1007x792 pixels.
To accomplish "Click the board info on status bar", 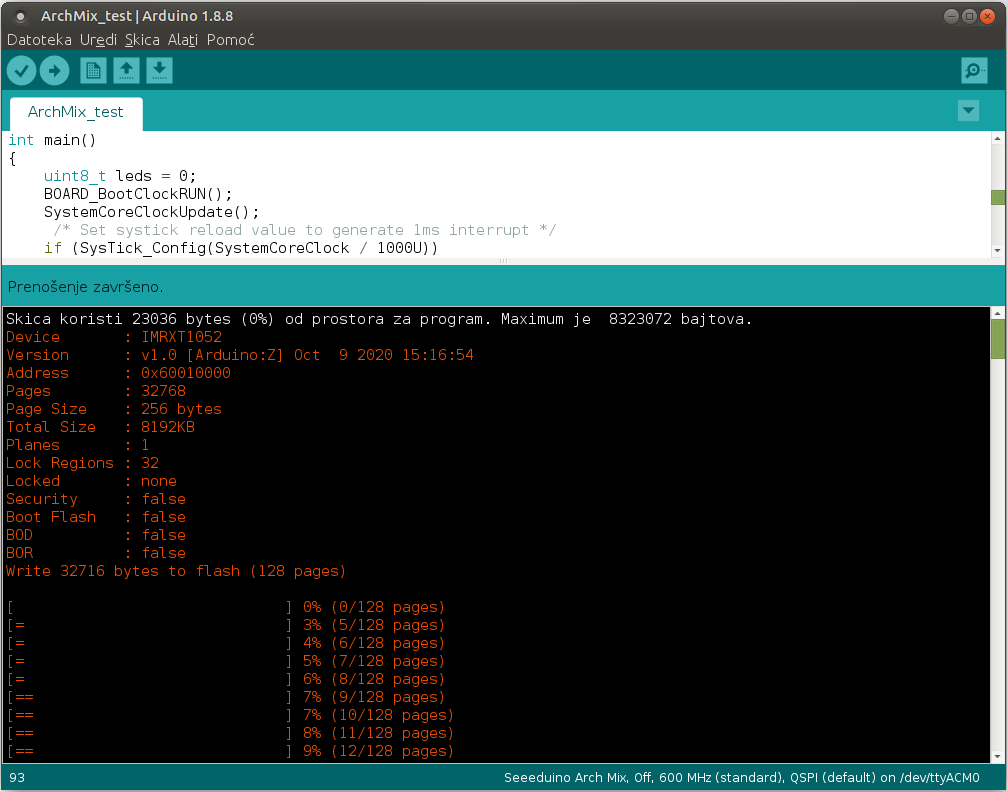I will click(740, 777).
